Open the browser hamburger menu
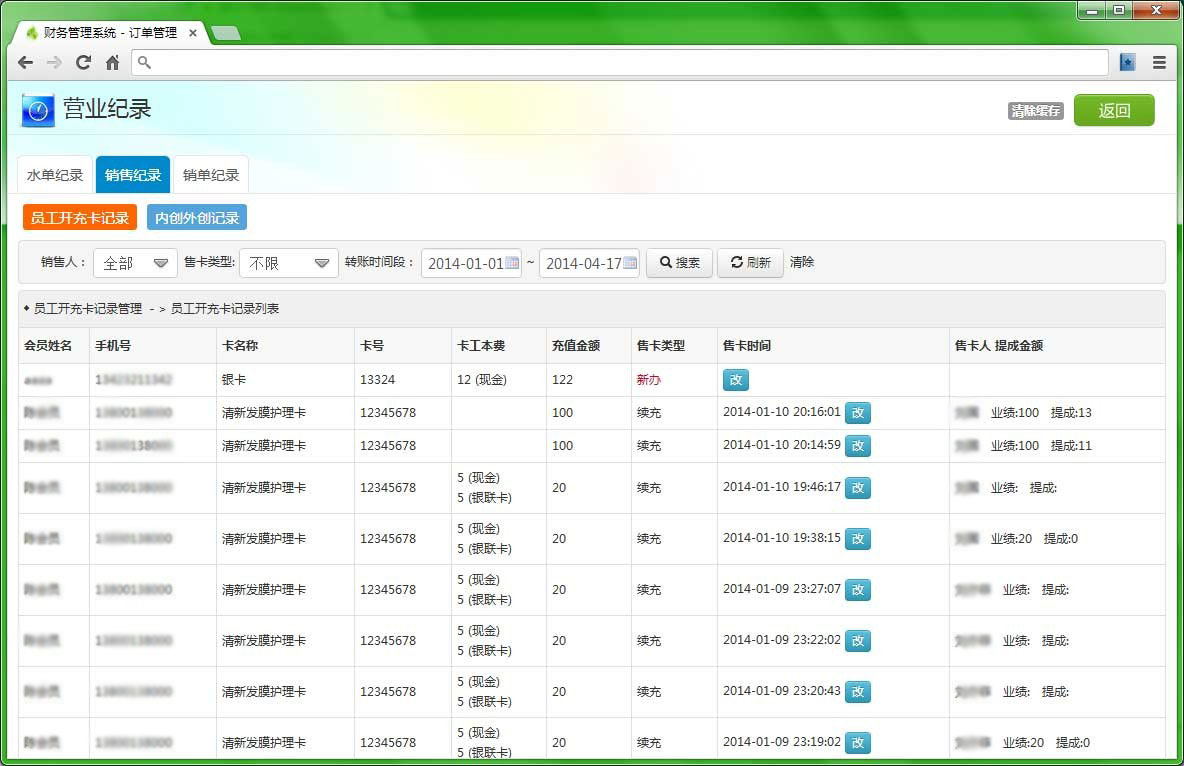This screenshot has height=766, width=1184. tap(1159, 63)
